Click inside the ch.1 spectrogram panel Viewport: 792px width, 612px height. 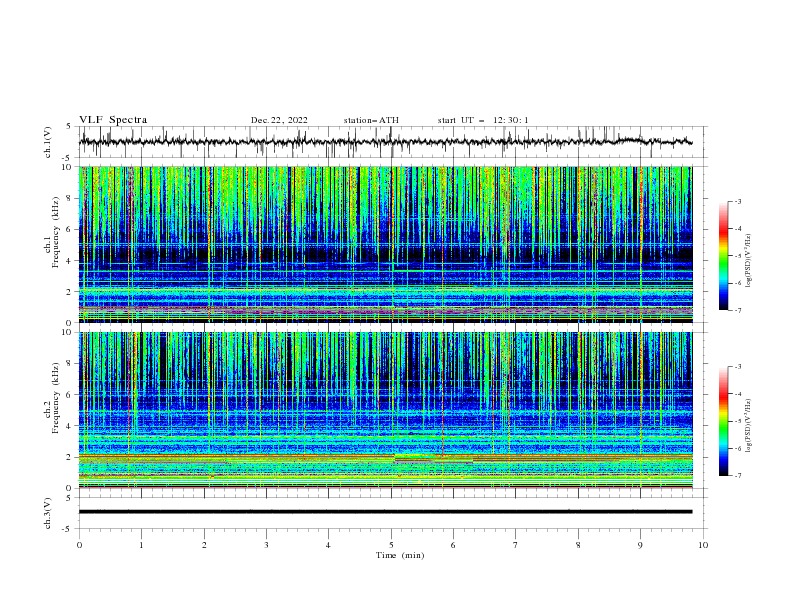[385, 244]
